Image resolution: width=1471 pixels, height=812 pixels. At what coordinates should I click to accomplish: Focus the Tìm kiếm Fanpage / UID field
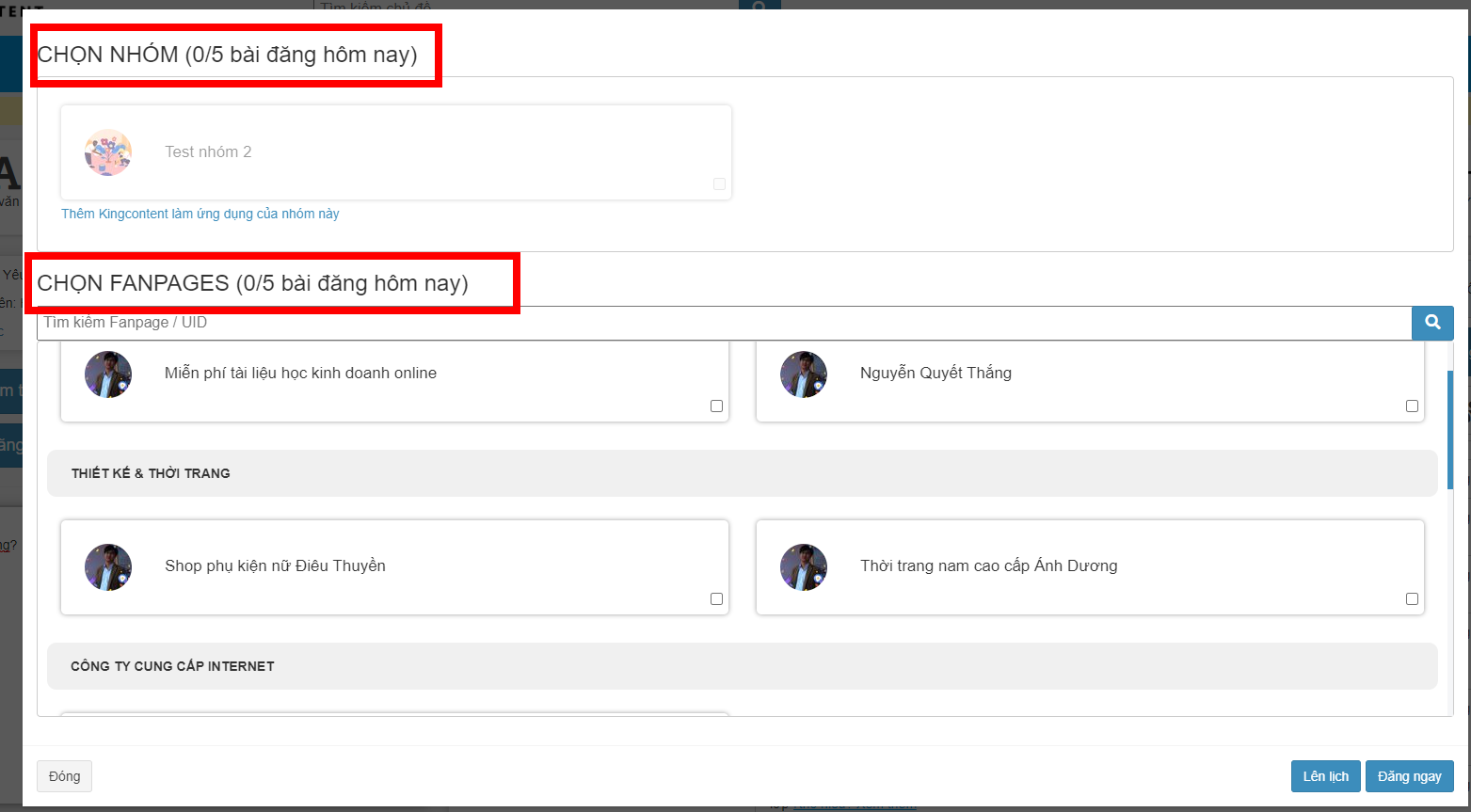725,323
